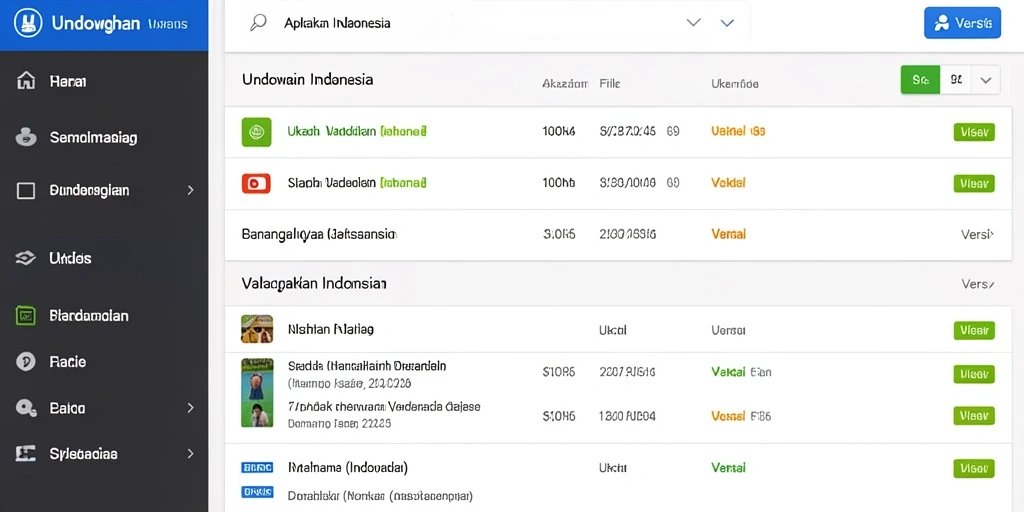Screen dimensions: 1024x512
Task: Open the blue chevron in search bar
Action: [x=727, y=23]
